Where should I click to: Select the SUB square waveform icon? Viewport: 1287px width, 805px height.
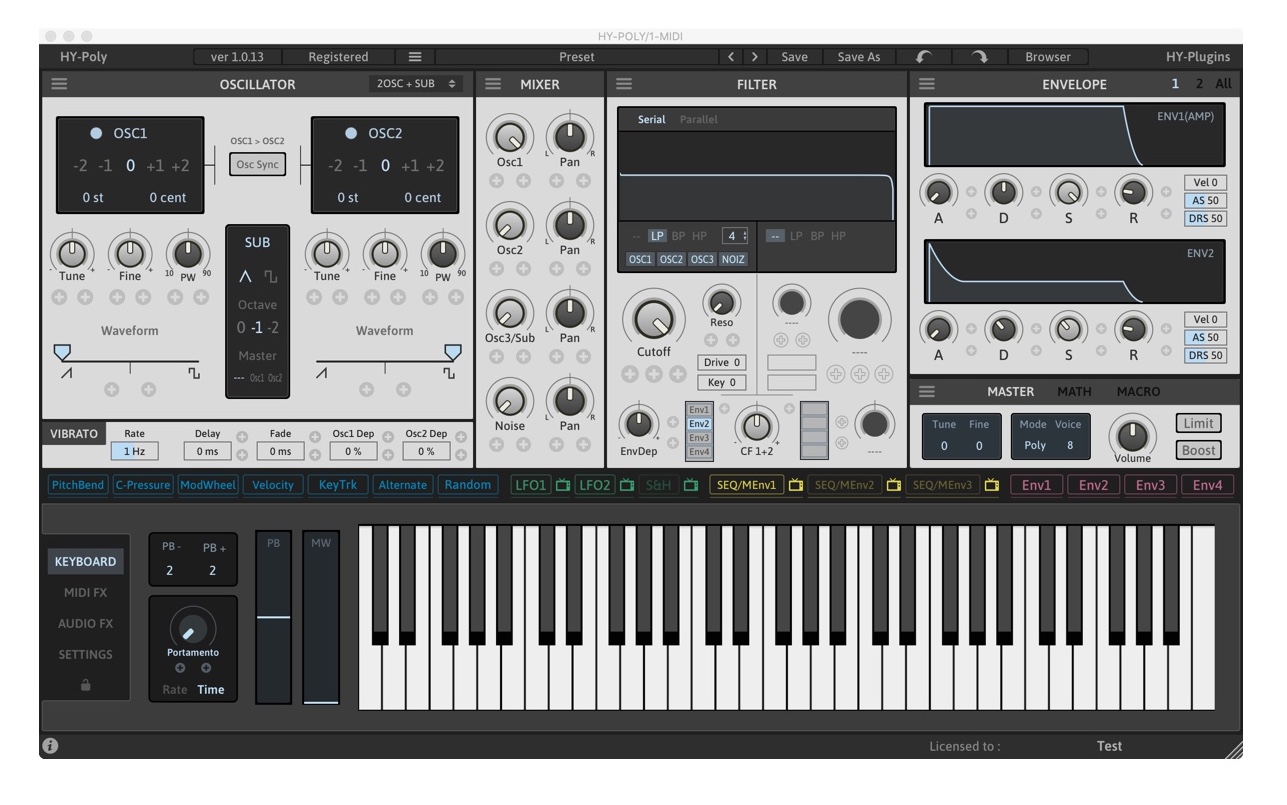(x=271, y=277)
